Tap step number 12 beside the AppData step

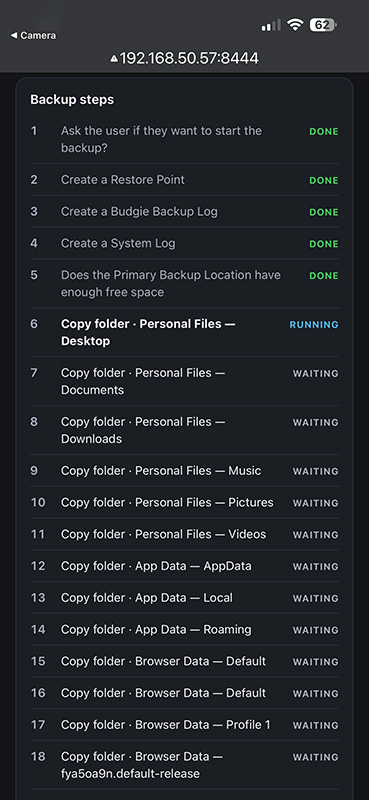click(38, 565)
